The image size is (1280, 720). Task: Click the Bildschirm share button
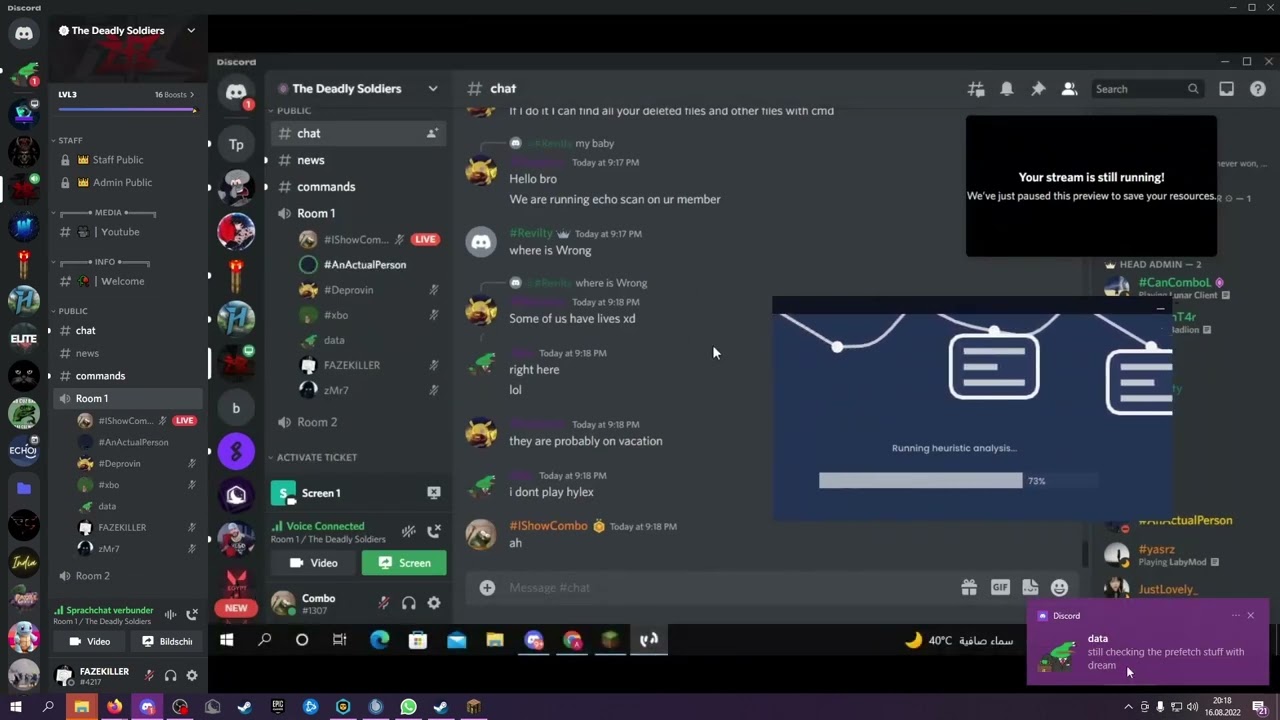pyautogui.click(x=166, y=642)
